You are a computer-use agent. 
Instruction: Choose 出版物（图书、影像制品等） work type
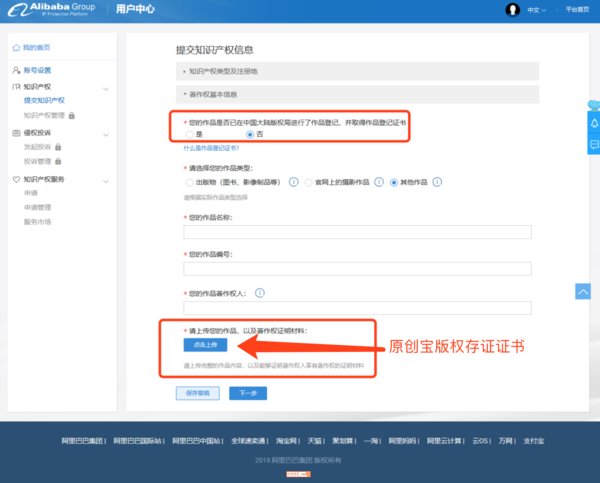(189, 182)
